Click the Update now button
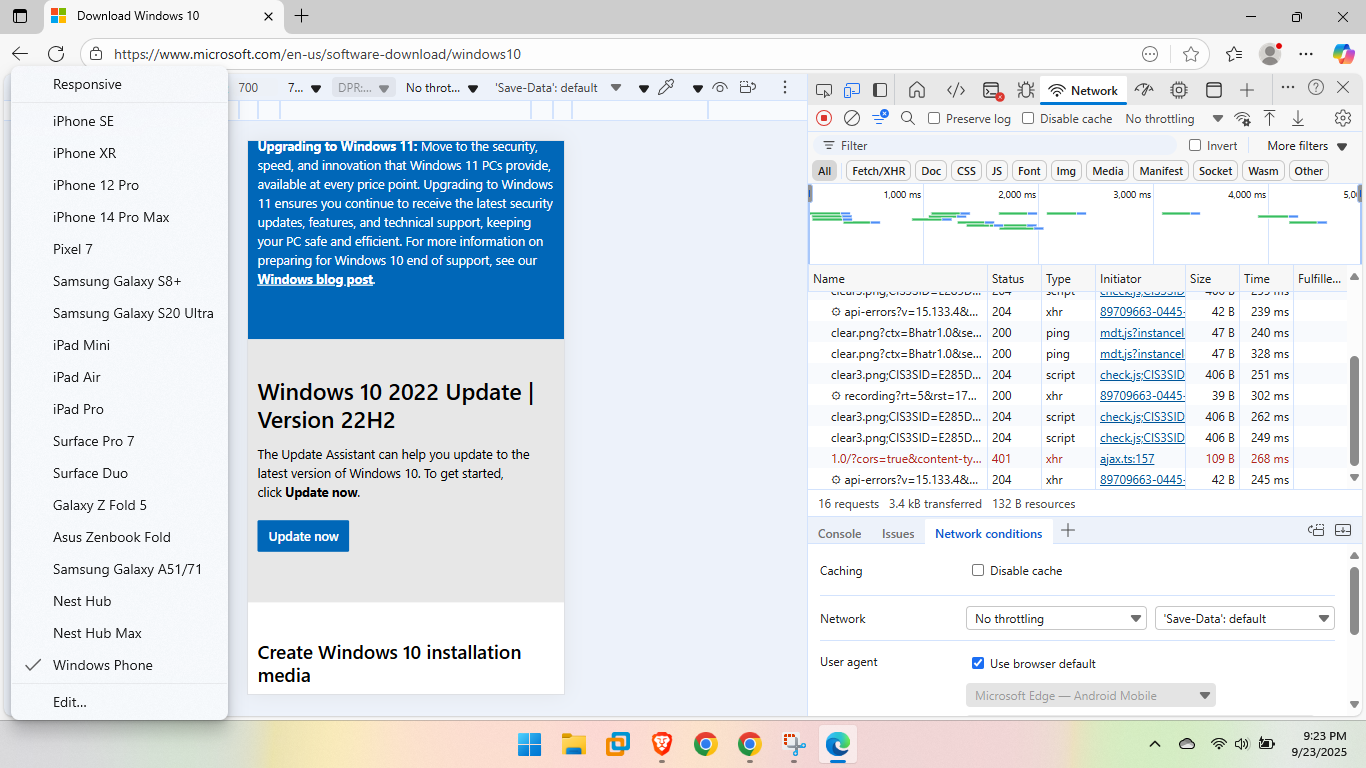The image size is (1366, 768). [303, 536]
